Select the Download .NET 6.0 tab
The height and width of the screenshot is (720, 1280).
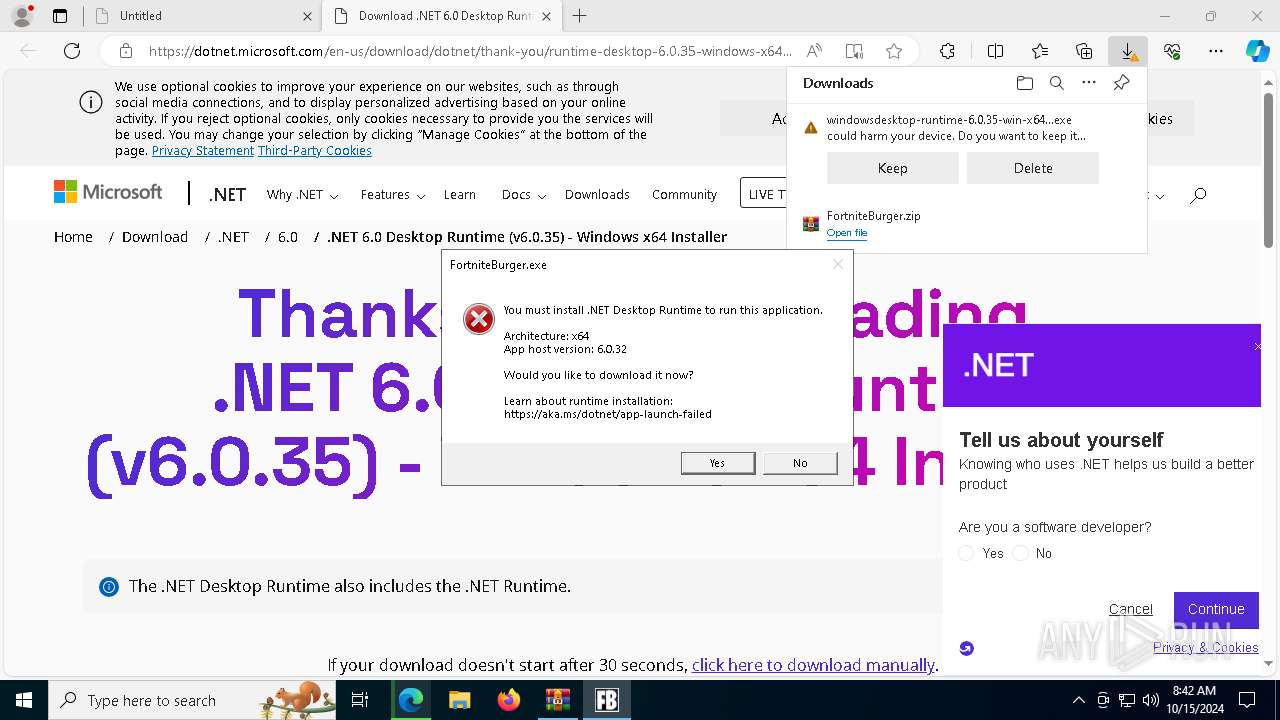[x=441, y=16]
